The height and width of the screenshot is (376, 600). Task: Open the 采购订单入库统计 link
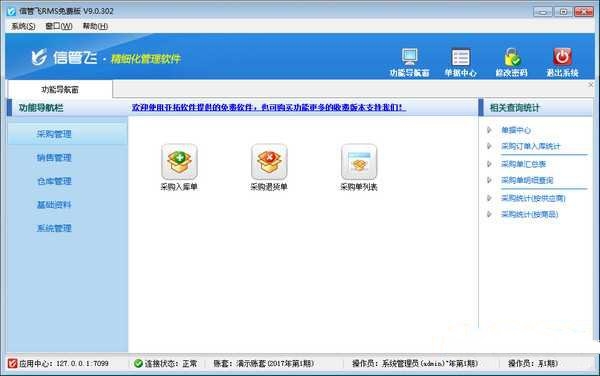click(530, 146)
